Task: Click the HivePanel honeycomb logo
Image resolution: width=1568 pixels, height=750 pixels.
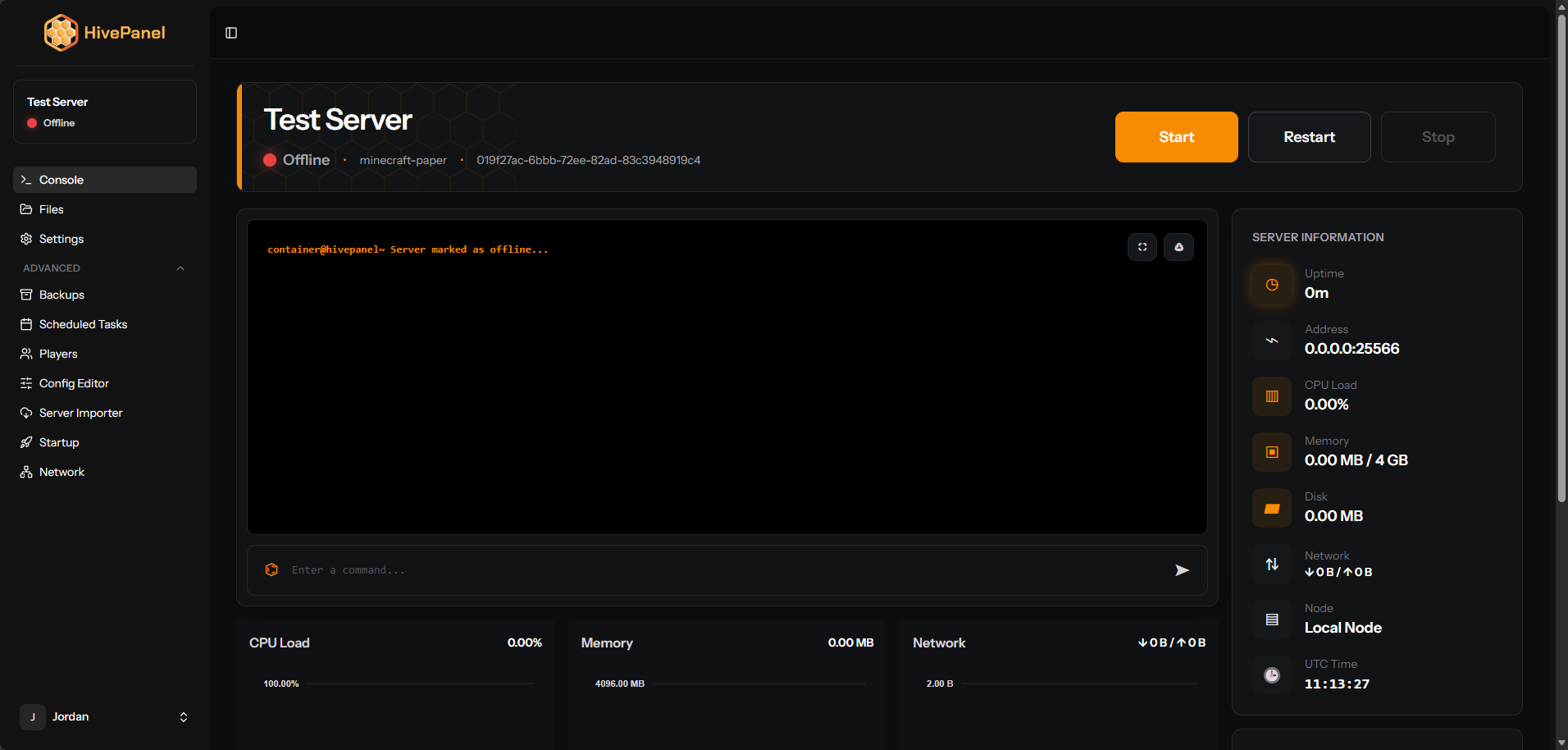Action: (x=62, y=33)
